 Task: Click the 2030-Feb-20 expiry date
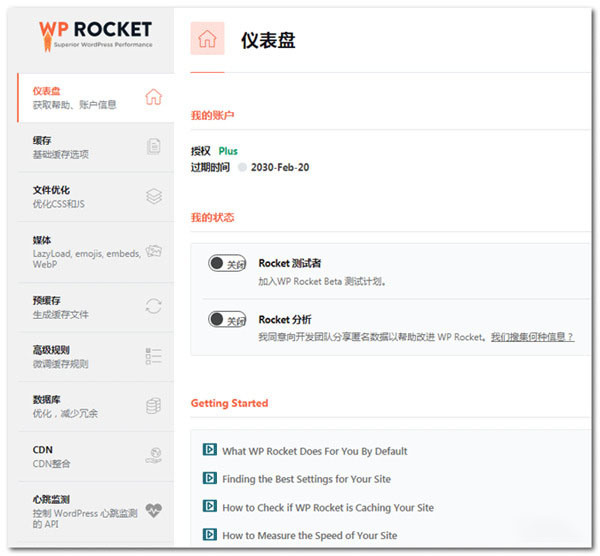coord(280,167)
